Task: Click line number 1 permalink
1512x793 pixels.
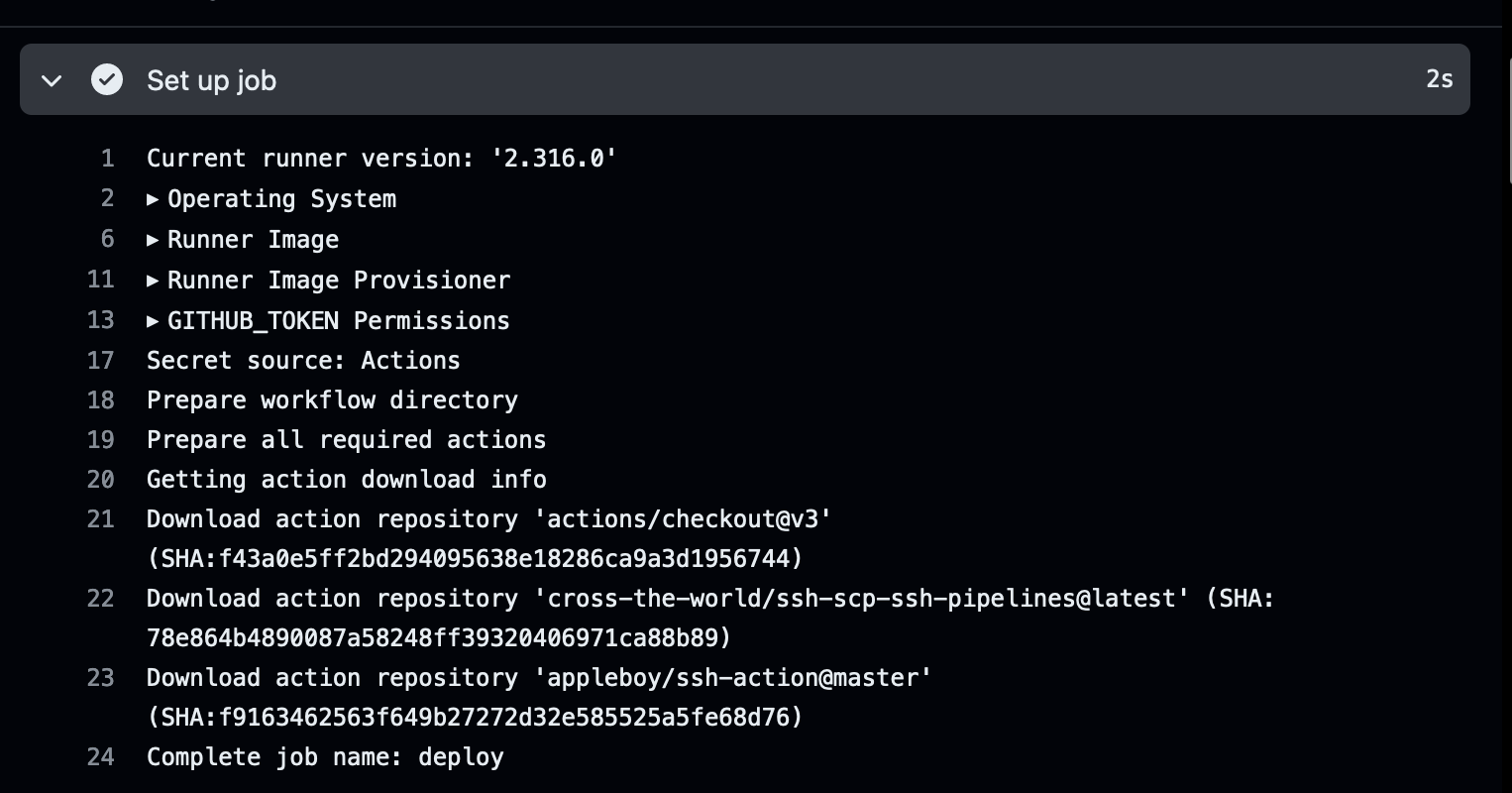Action: click(x=107, y=159)
